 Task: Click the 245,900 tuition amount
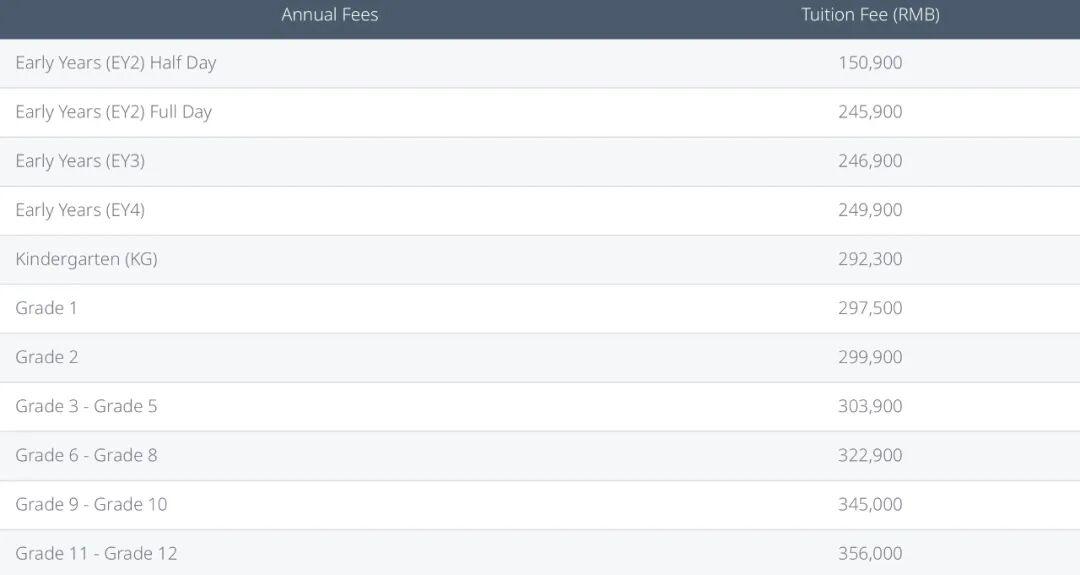point(870,112)
